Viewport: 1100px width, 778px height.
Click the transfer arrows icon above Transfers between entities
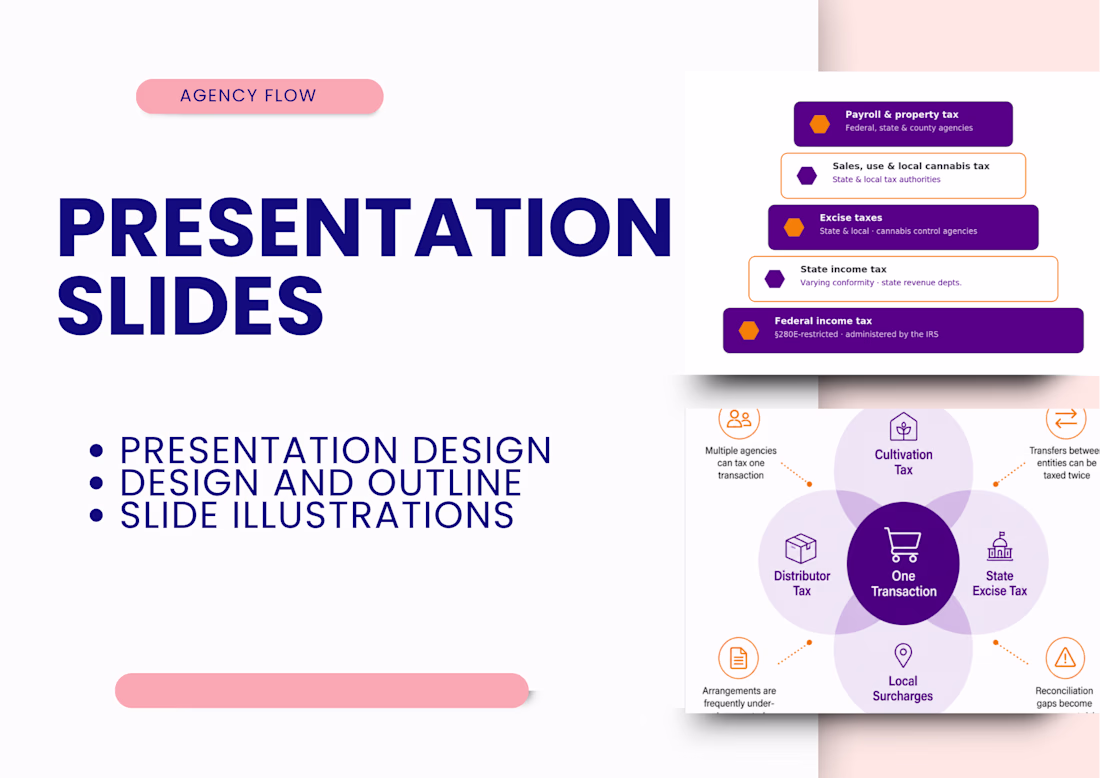tap(1066, 420)
